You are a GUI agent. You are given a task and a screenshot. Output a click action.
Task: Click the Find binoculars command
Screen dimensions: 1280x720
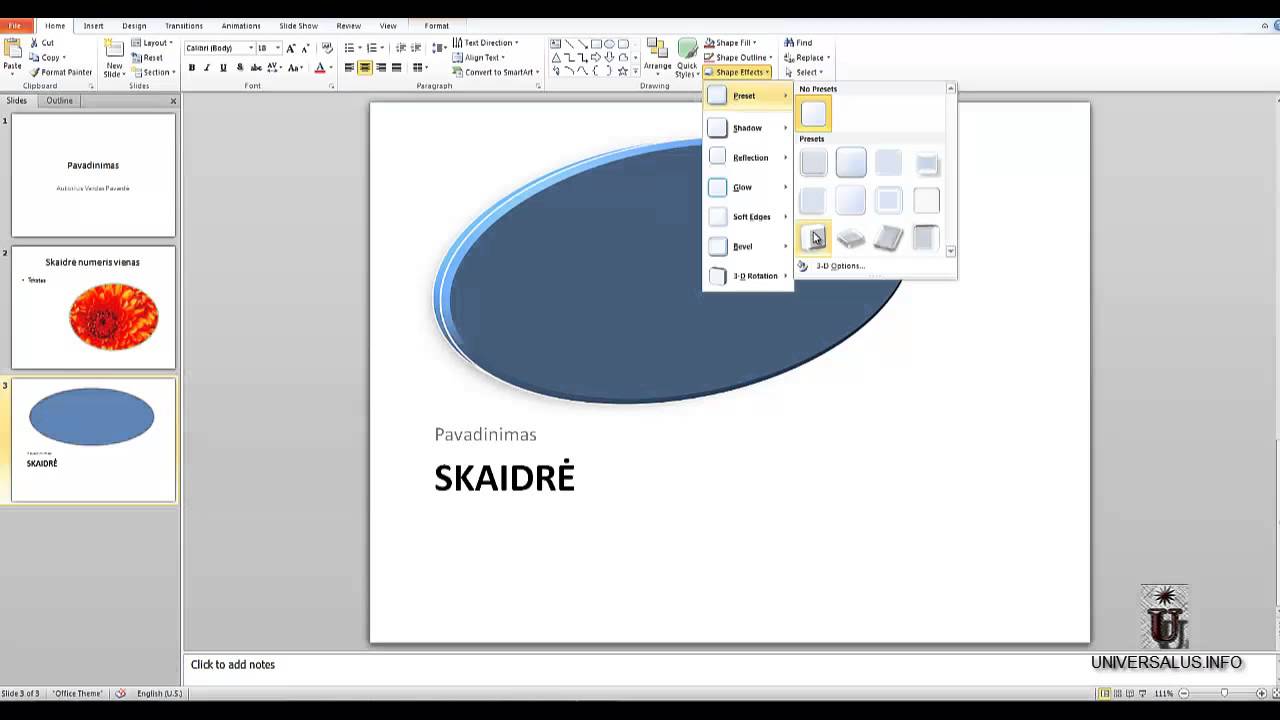[798, 43]
